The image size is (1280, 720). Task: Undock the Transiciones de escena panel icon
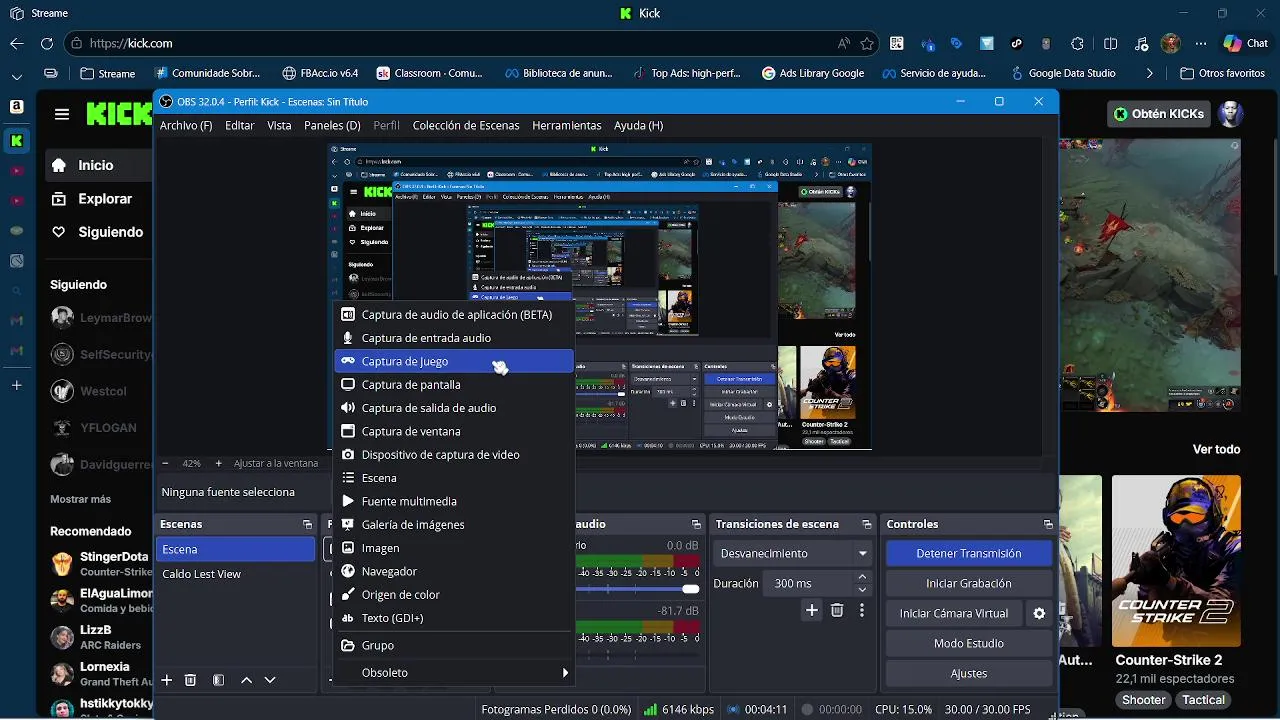(867, 524)
